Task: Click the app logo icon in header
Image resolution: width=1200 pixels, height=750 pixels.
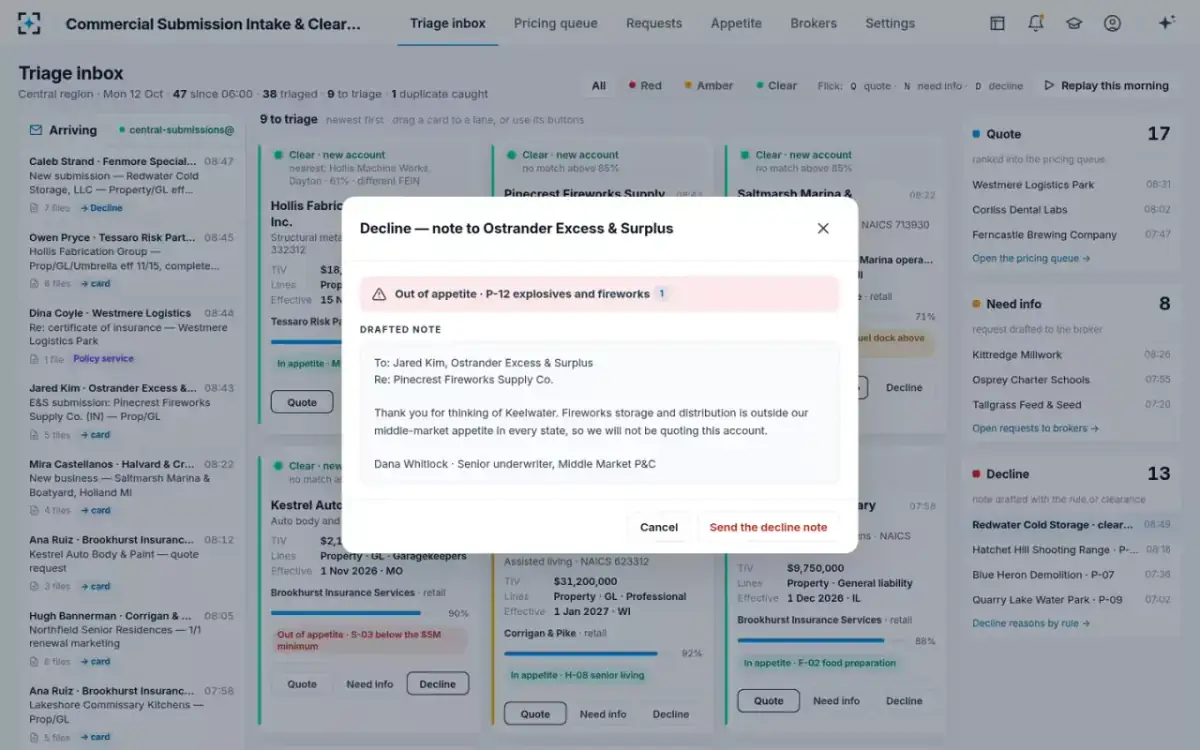Action: [29, 23]
